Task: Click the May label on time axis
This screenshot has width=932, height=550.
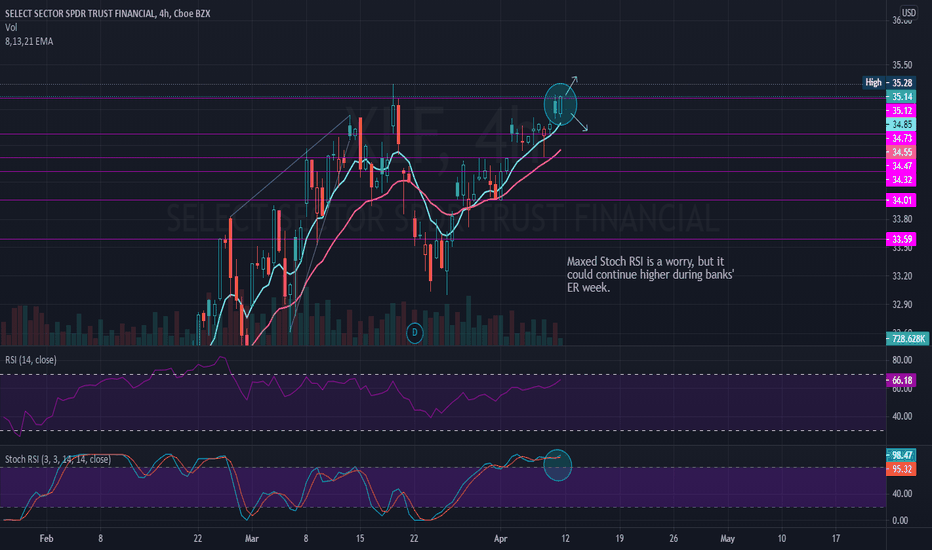Action: [727, 538]
